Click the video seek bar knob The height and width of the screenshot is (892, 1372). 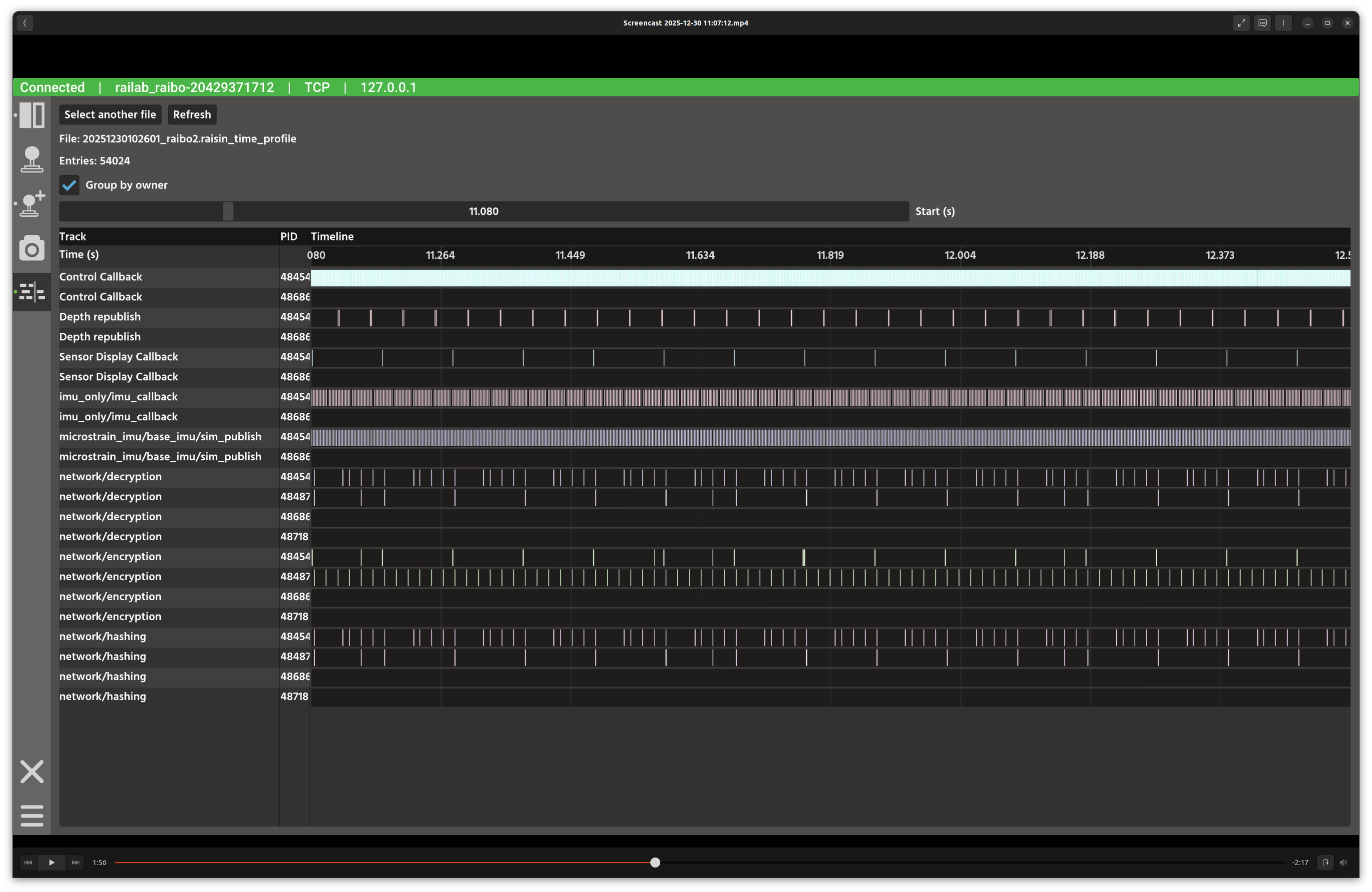tap(655, 863)
